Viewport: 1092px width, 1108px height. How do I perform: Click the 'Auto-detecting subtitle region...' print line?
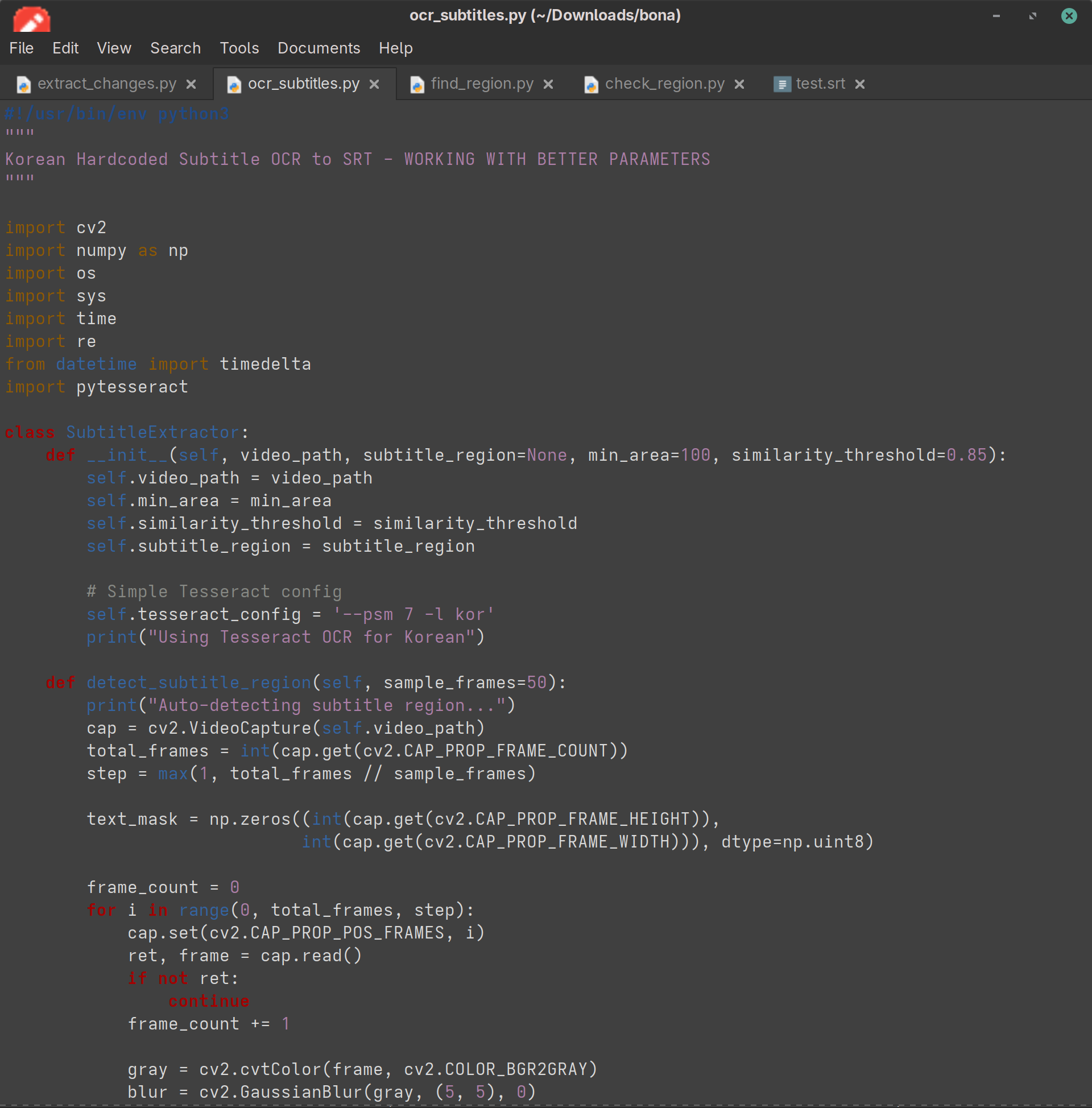tap(301, 705)
